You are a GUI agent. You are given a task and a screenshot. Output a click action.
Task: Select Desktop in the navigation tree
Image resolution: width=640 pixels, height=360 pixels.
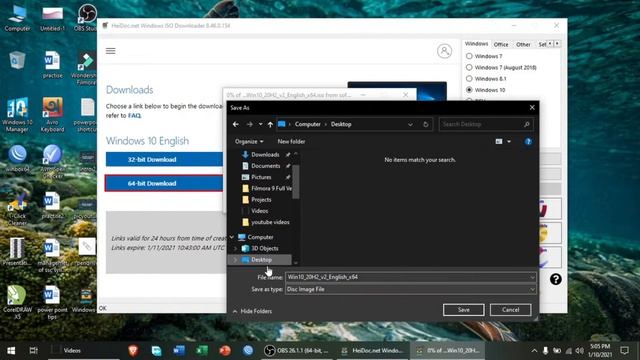(x=261, y=260)
